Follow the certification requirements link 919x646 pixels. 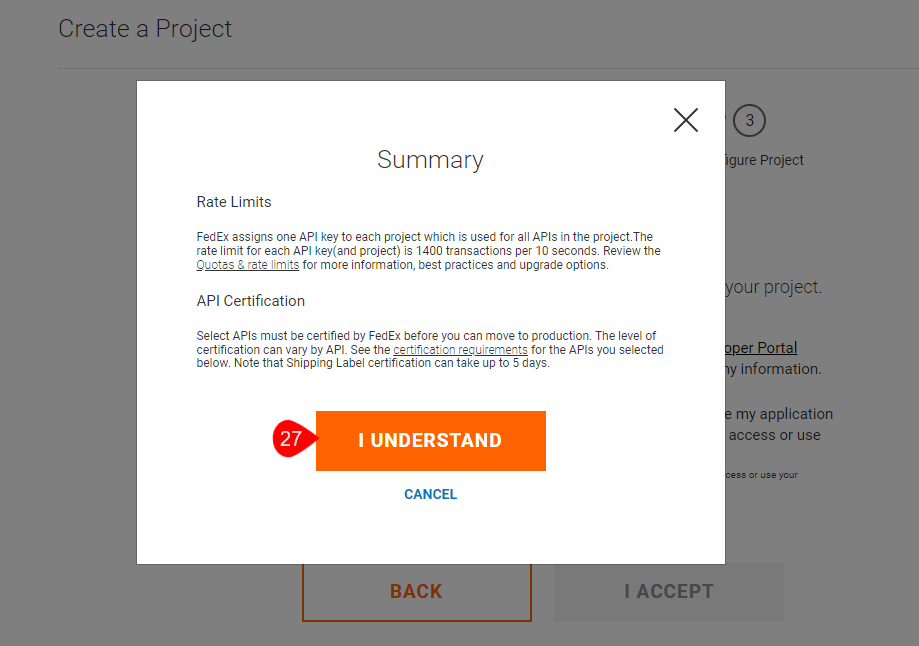pos(460,350)
